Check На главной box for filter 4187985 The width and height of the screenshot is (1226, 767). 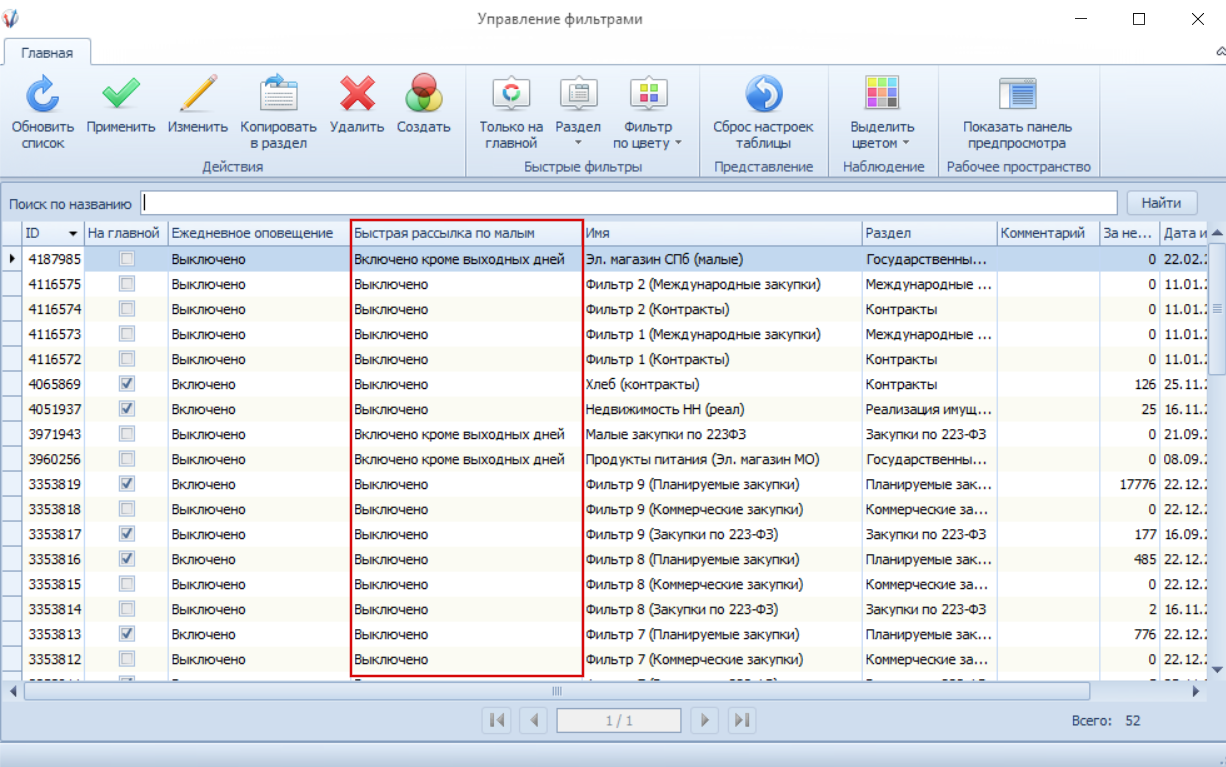pos(127,259)
